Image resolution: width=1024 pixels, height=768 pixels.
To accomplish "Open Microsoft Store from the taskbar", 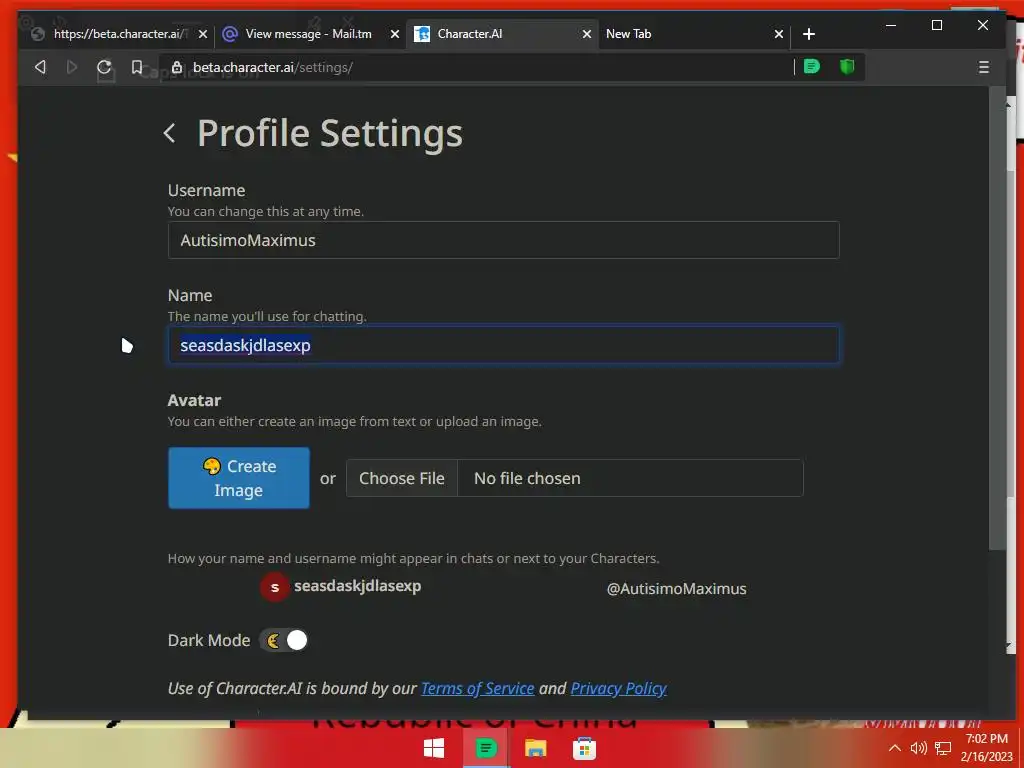I will click(584, 748).
